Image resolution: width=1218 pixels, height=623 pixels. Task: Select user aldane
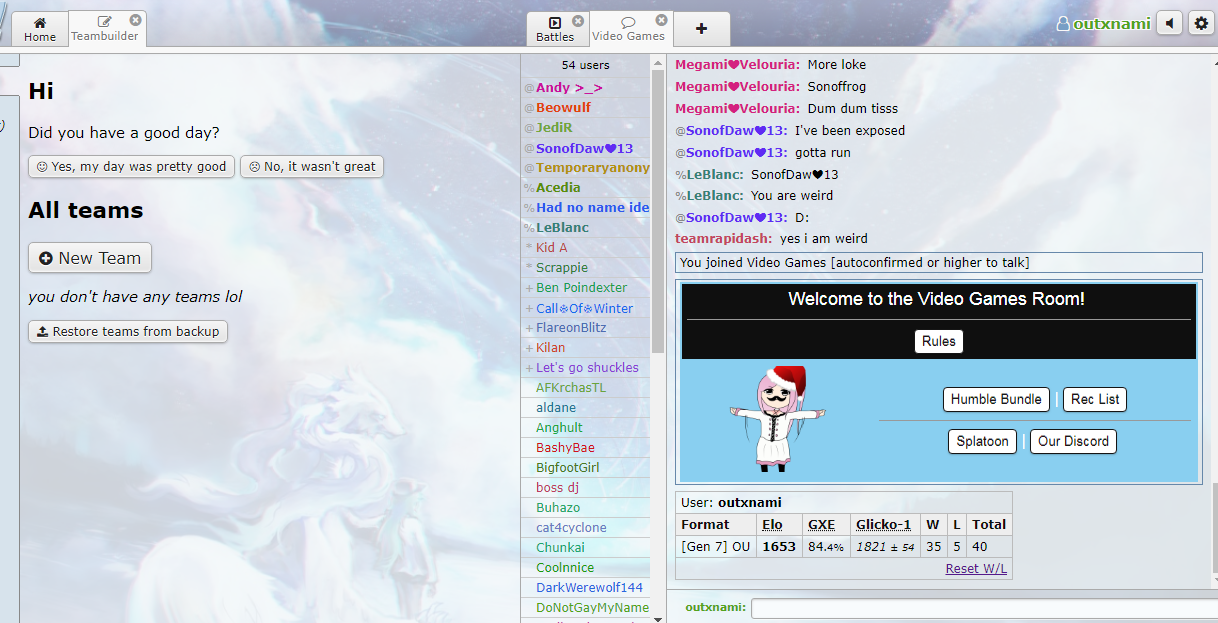586,408
